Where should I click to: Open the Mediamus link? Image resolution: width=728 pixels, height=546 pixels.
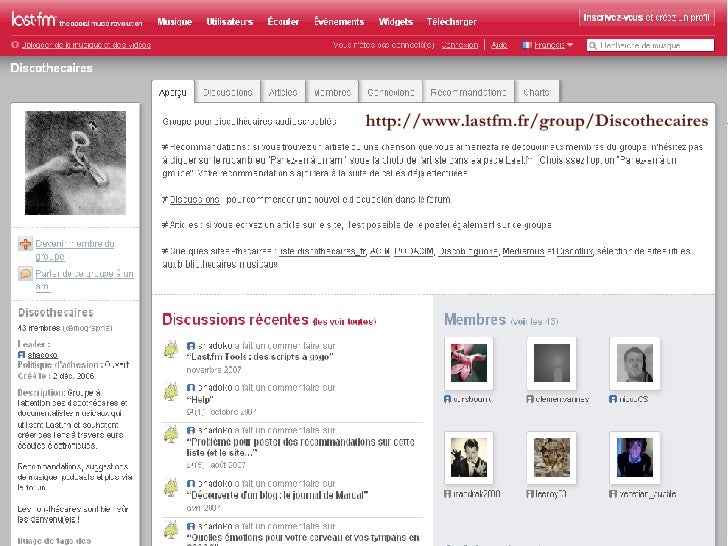(x=523, y=251)
